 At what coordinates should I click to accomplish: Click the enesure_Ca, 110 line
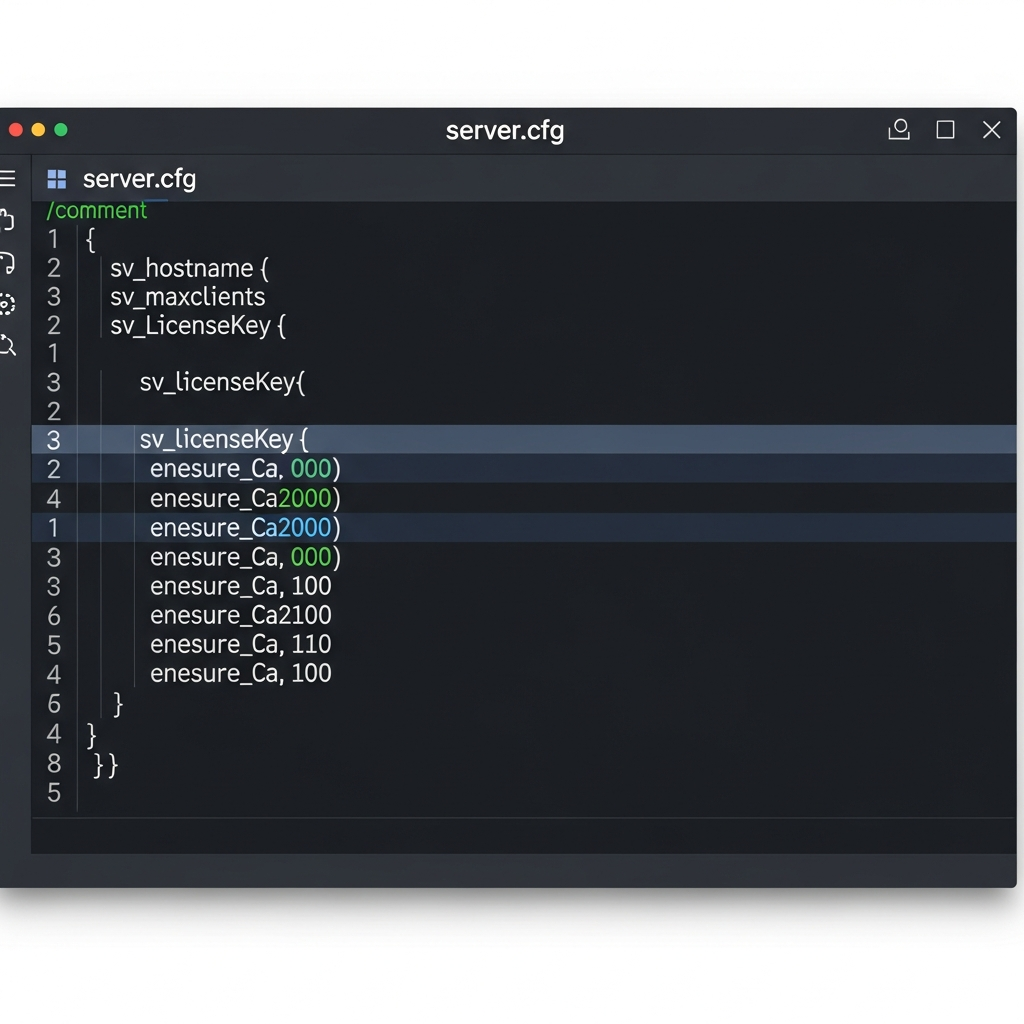click(240, 645)
